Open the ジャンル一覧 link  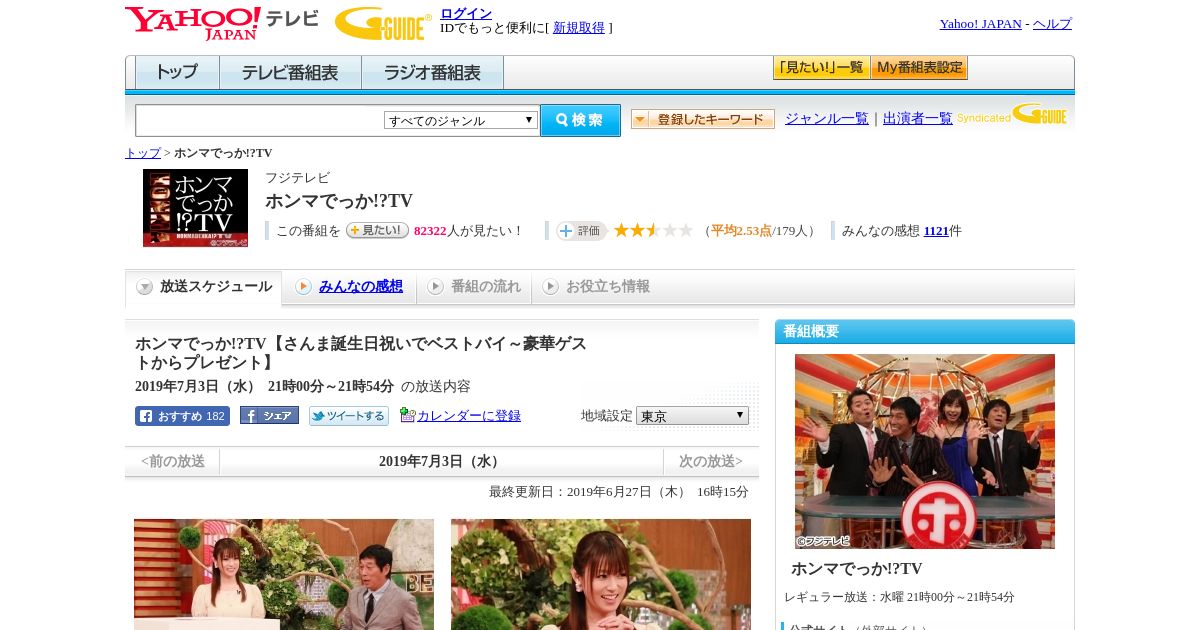pos(827,119)
